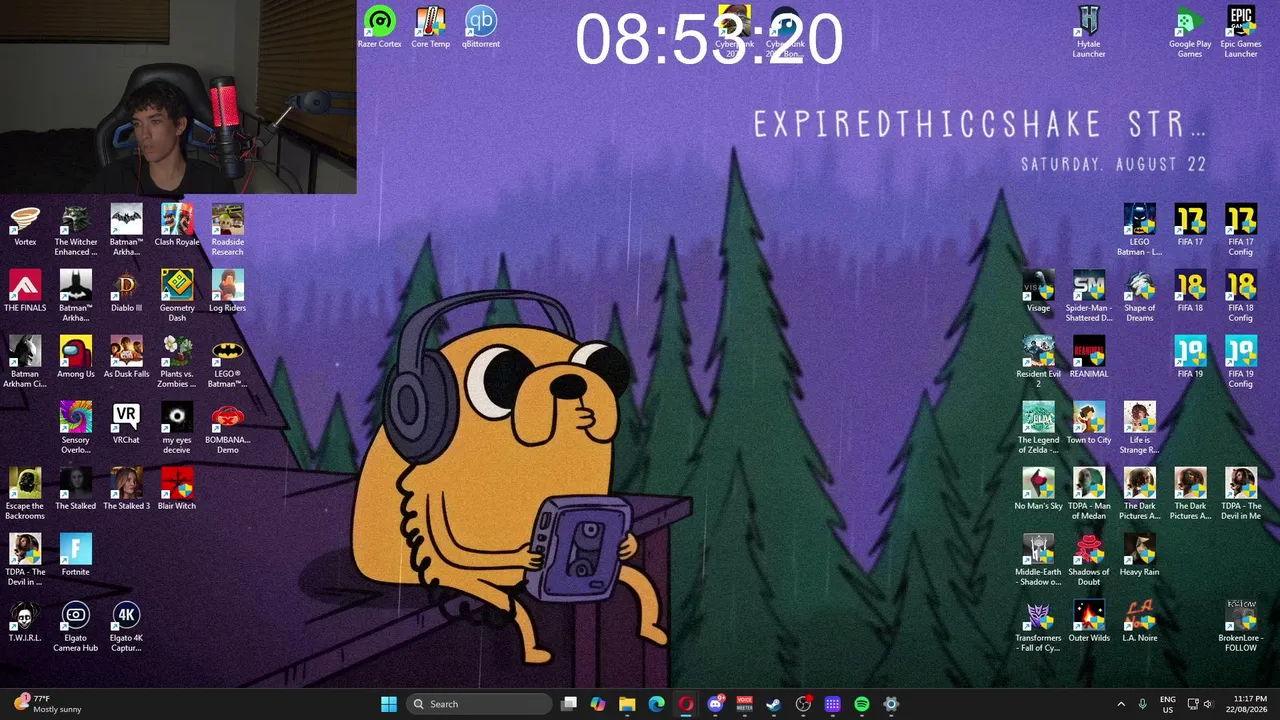Show hidden system tray icons
The image size is (1280, 720).
1121,704
